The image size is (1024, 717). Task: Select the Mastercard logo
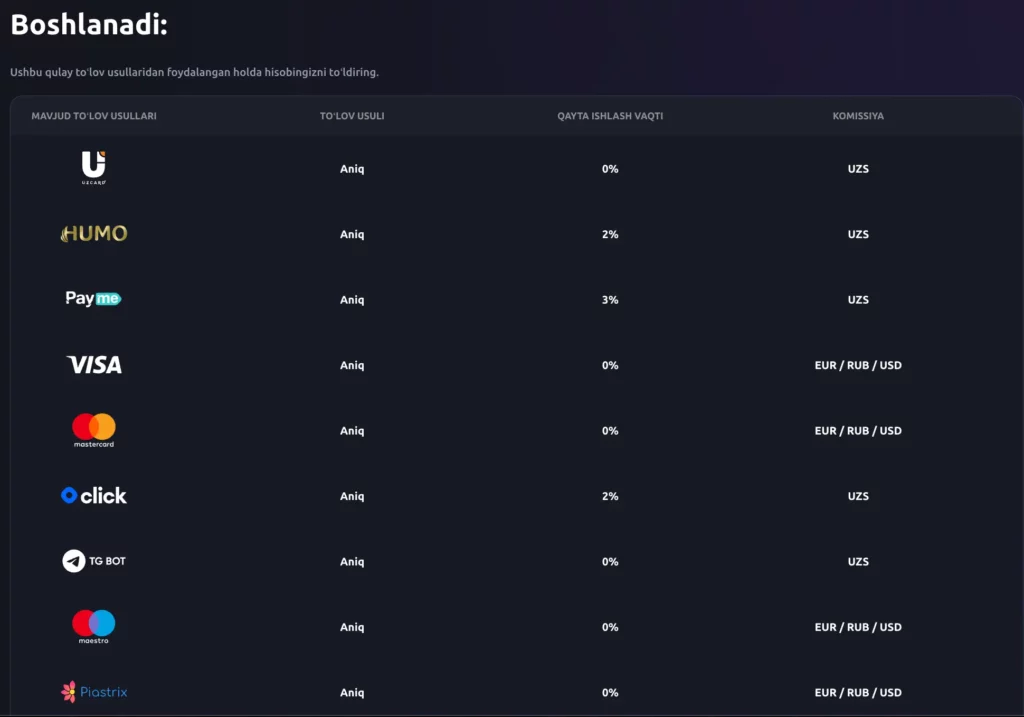coord(94,429)
